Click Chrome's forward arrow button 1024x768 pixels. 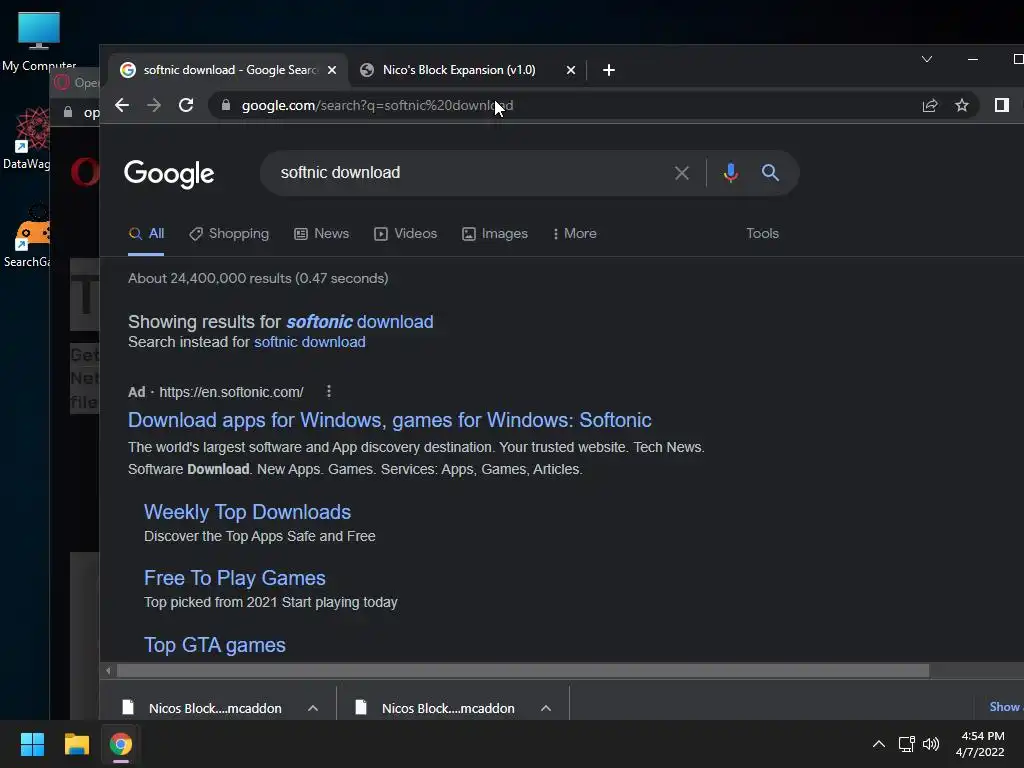click(x=154, y=105)
